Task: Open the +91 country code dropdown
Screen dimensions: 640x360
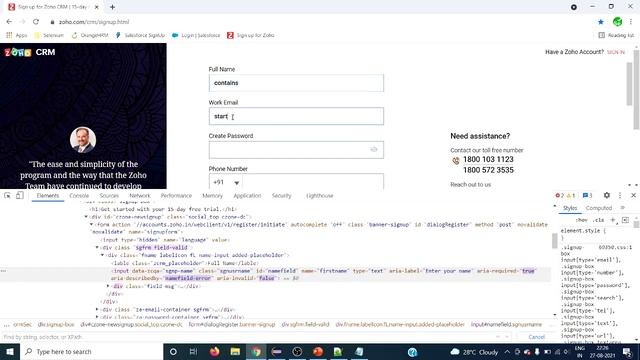Action: click(226, 182)
